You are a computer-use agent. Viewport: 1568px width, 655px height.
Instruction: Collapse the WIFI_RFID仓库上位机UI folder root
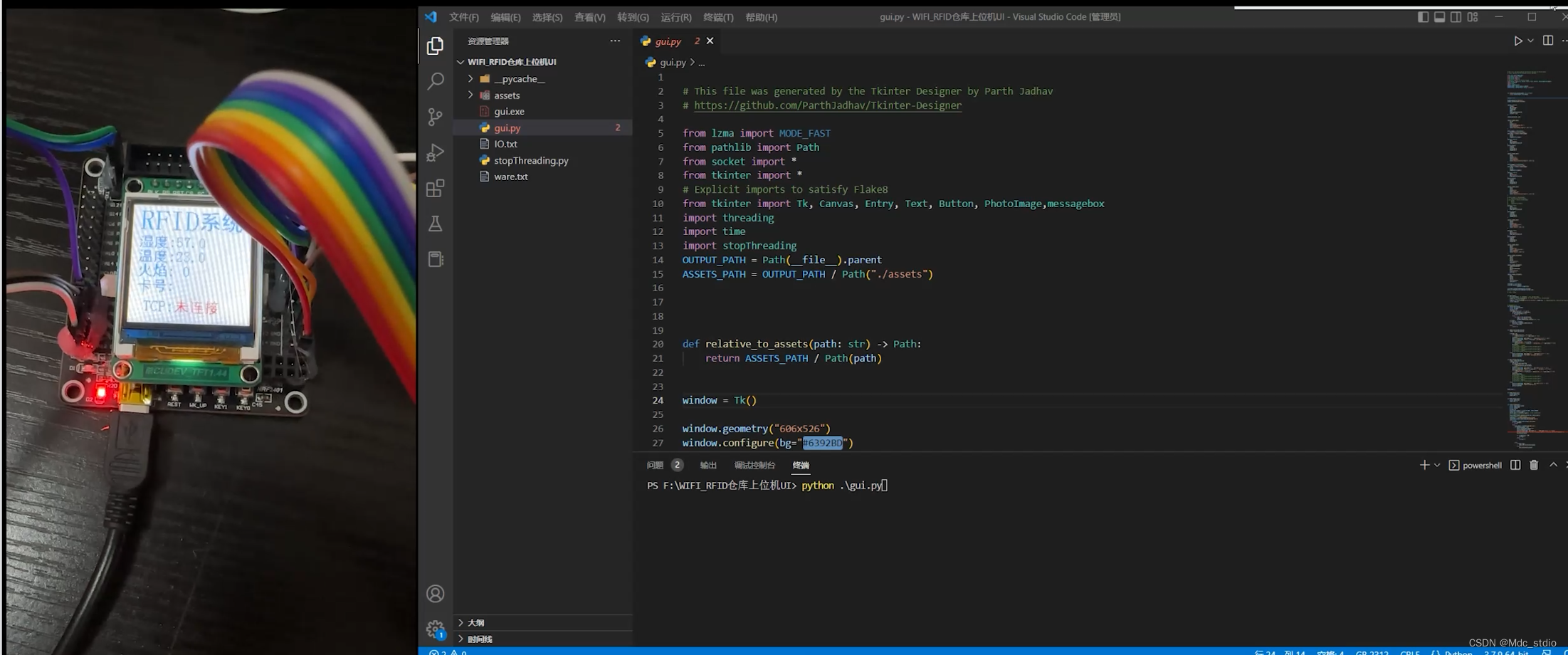coord(461,62)
